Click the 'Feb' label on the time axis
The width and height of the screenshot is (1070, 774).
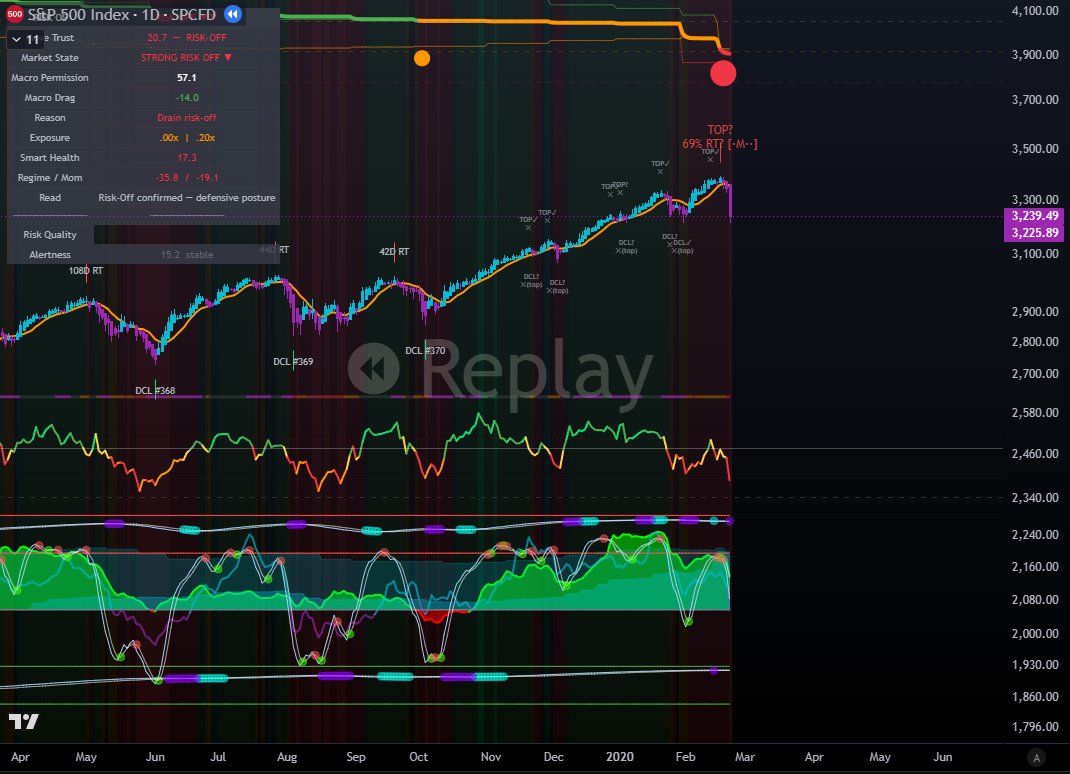click(685, 756)
